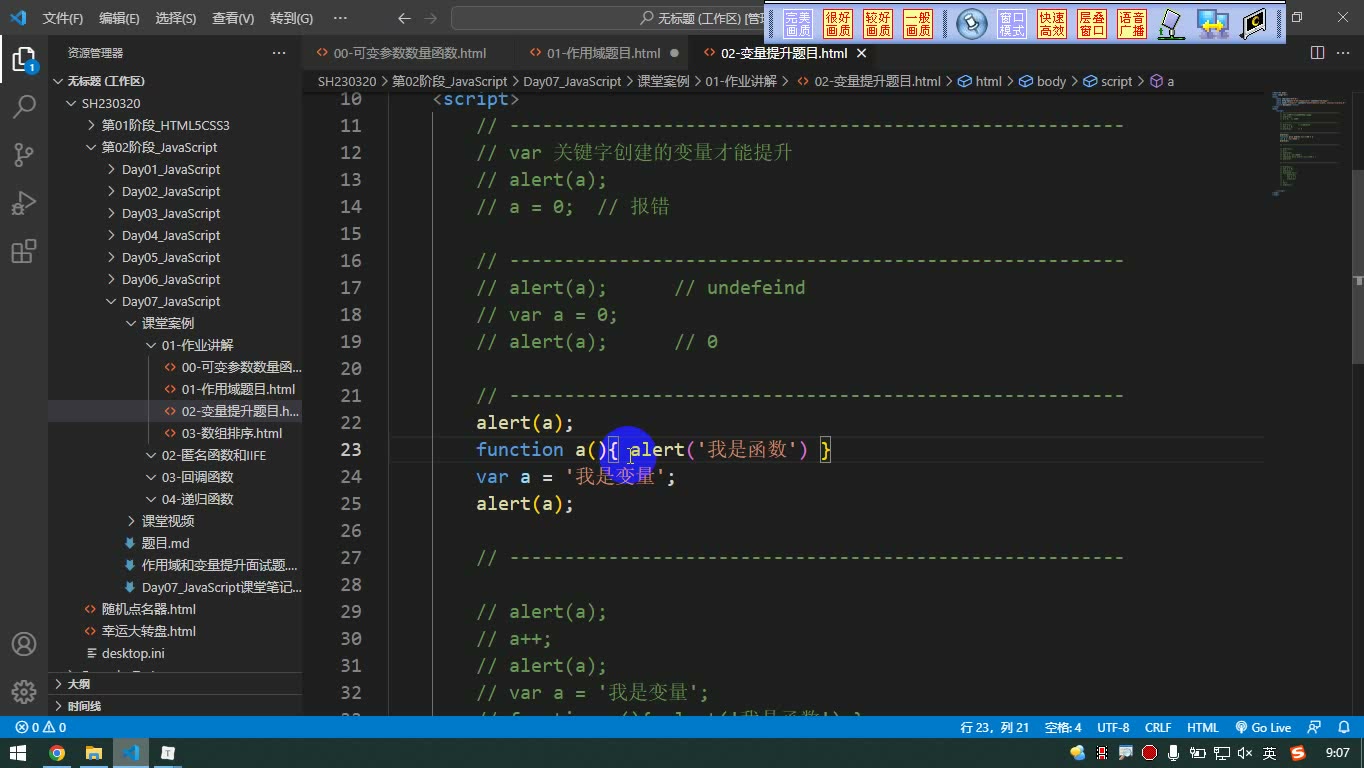
Task: Toggle 窗口模式 in floating toolbar
Action: [1012, 24]
